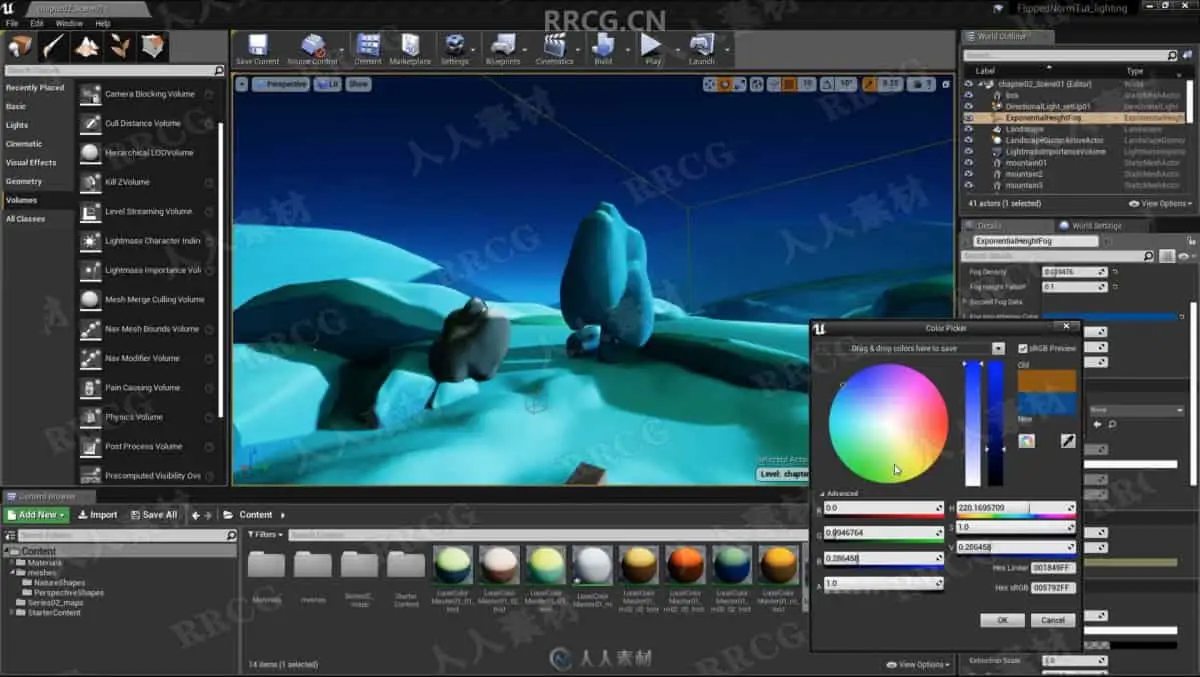Click the camera speed viewport icon
This screenshot has height=677, width=1200.
coord(922,85)
